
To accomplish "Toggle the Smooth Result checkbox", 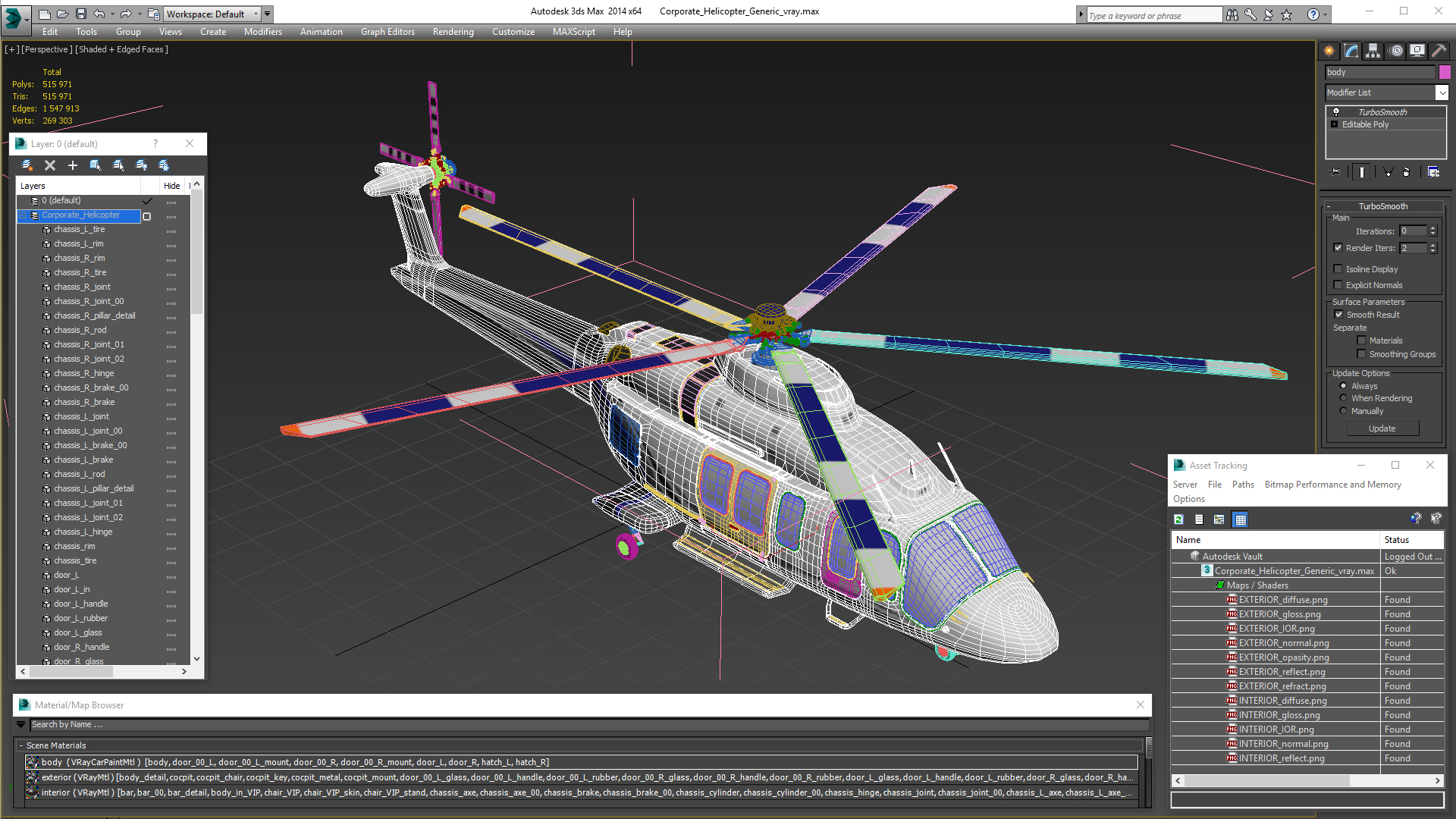I will tap(1339, 315).
